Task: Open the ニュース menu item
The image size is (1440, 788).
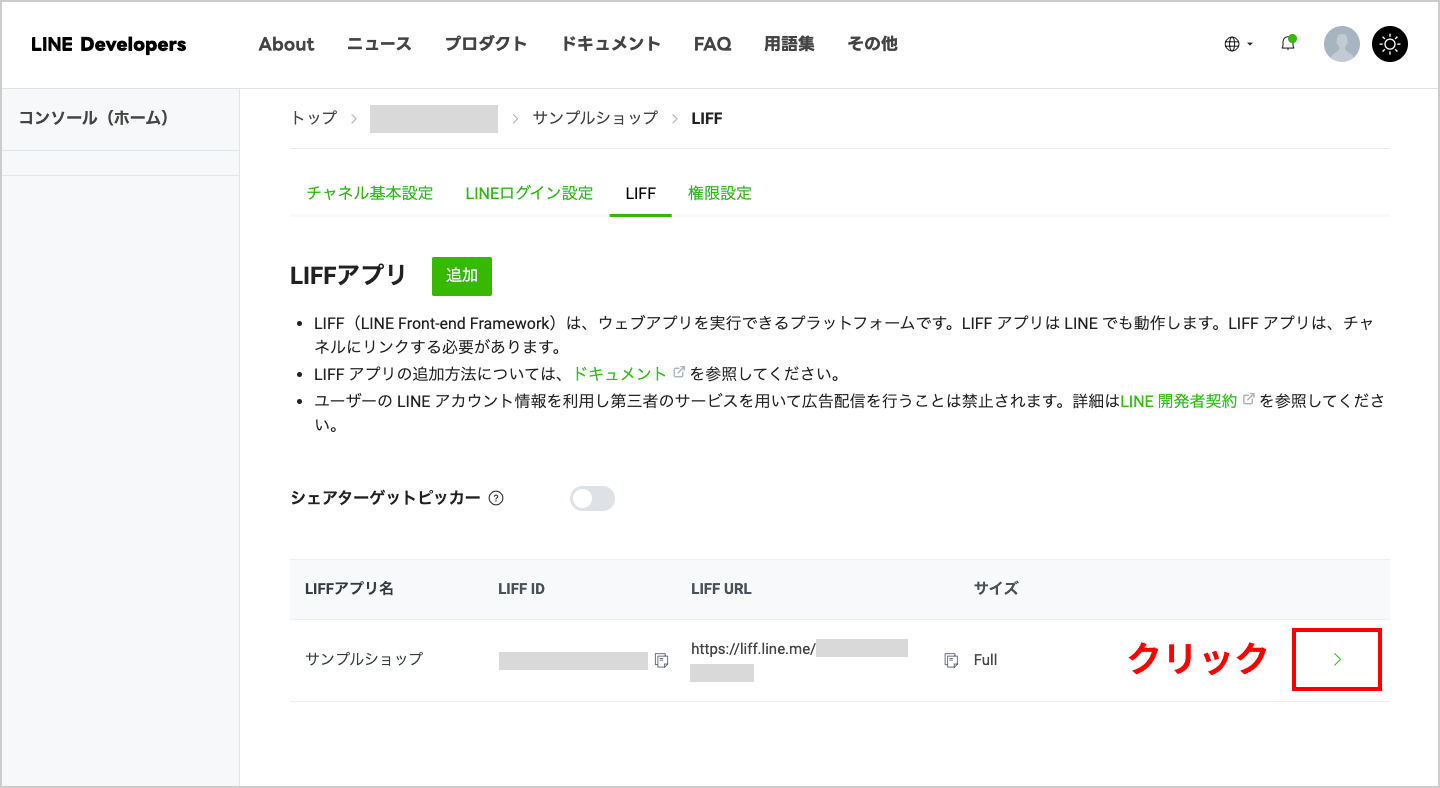Action: pos(379,44)
